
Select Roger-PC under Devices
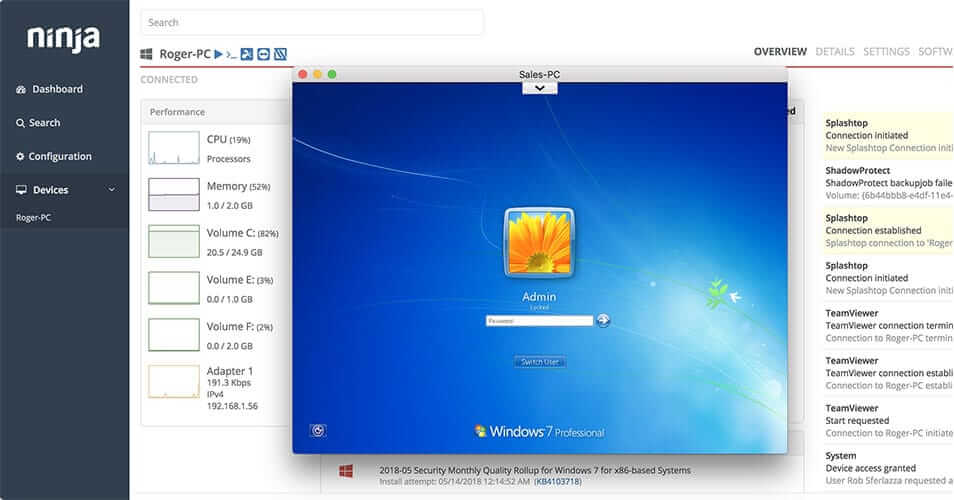coord(33,218)
